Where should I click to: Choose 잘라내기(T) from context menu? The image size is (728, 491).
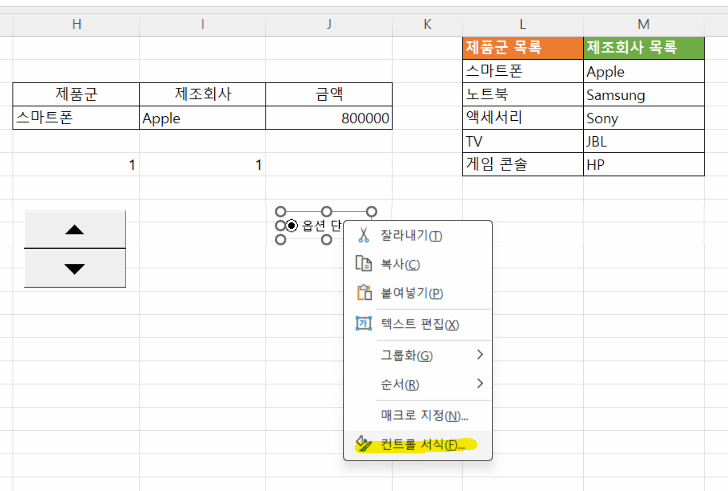pos(418,235)
